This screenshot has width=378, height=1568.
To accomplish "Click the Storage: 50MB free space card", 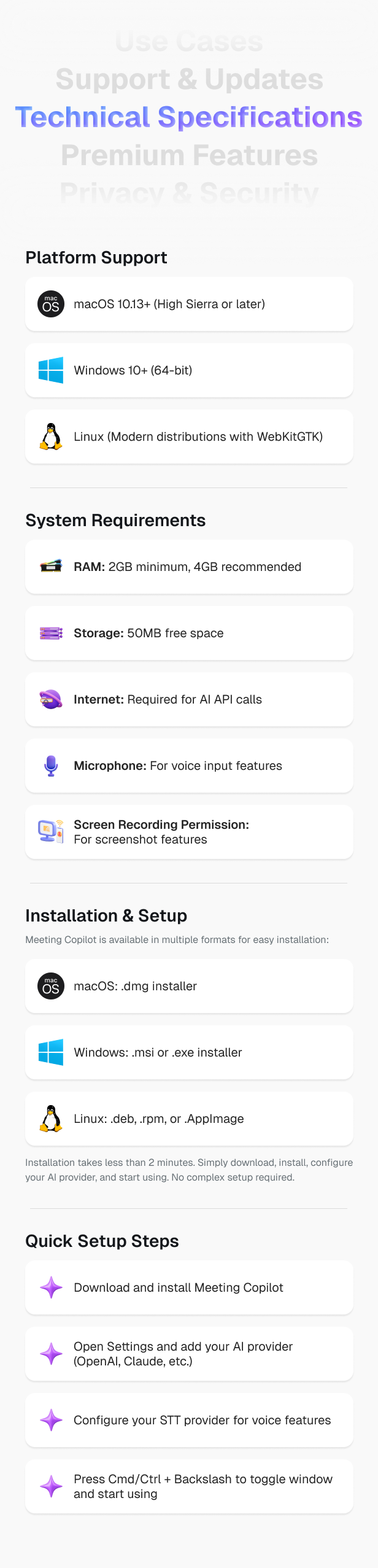I will pos(189,633).
